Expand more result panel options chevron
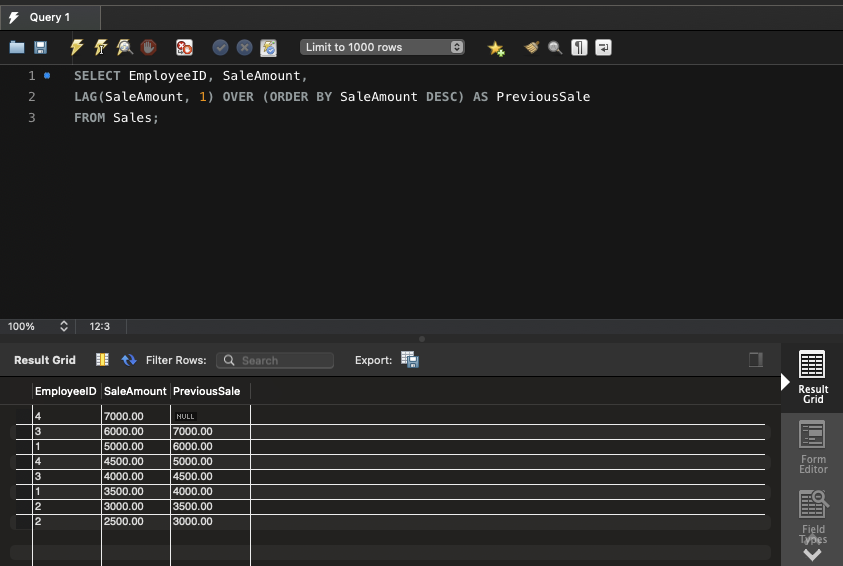This screenshot has height=566, width=843. point(812,553)
